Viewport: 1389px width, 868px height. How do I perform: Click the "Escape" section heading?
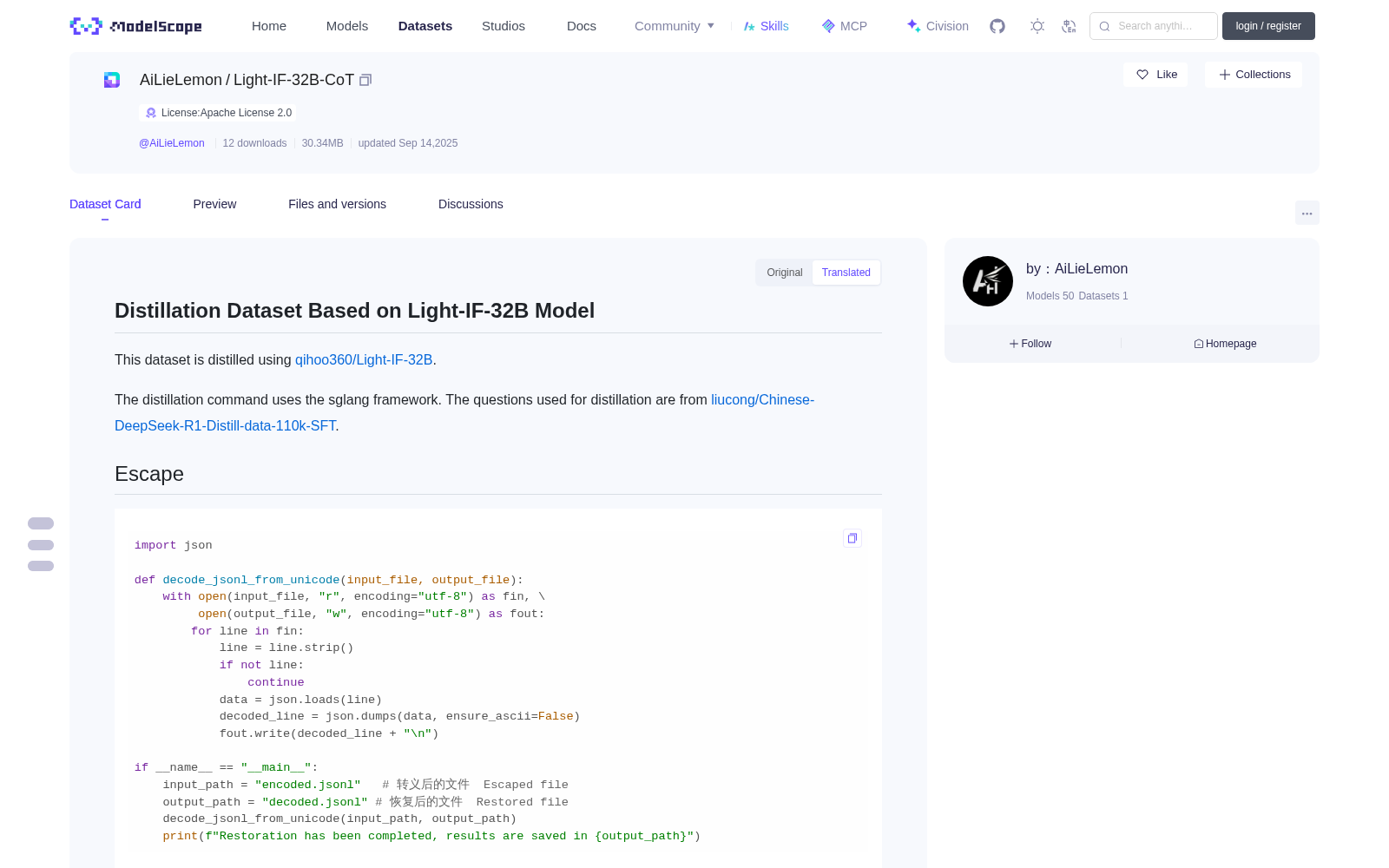[x=149, y=474]
